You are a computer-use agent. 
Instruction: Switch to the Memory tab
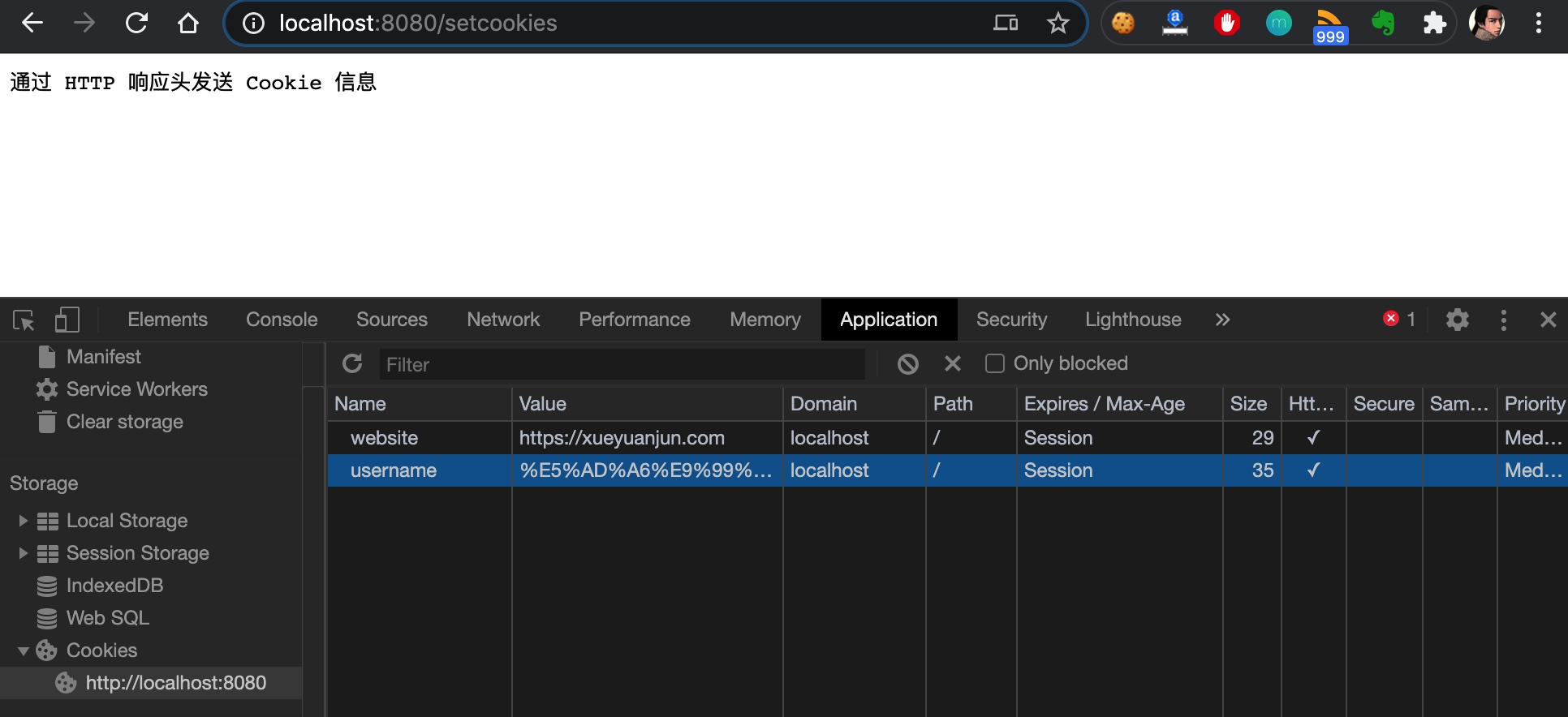[765, 320]
